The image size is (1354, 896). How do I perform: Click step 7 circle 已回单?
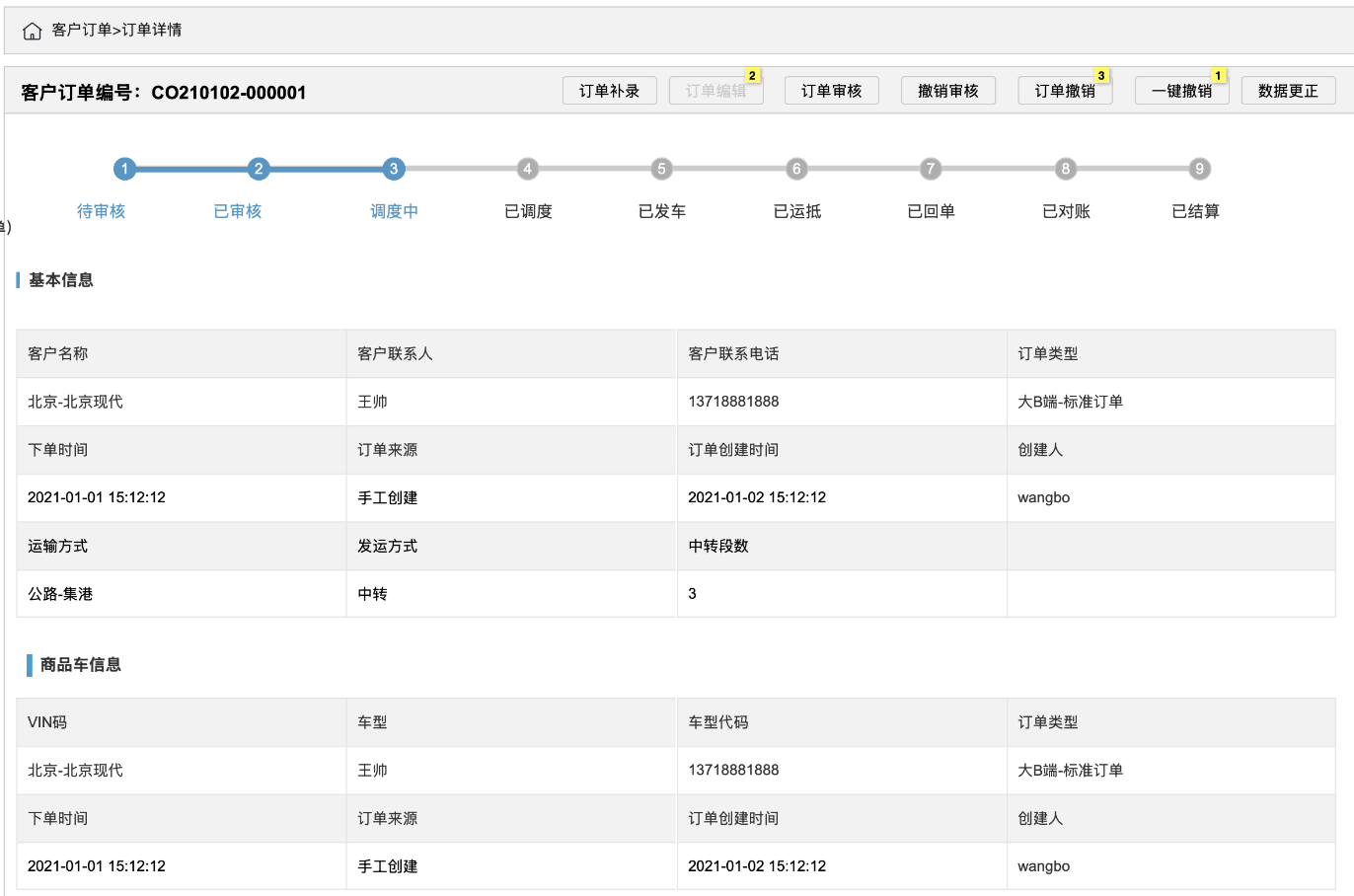931,169
